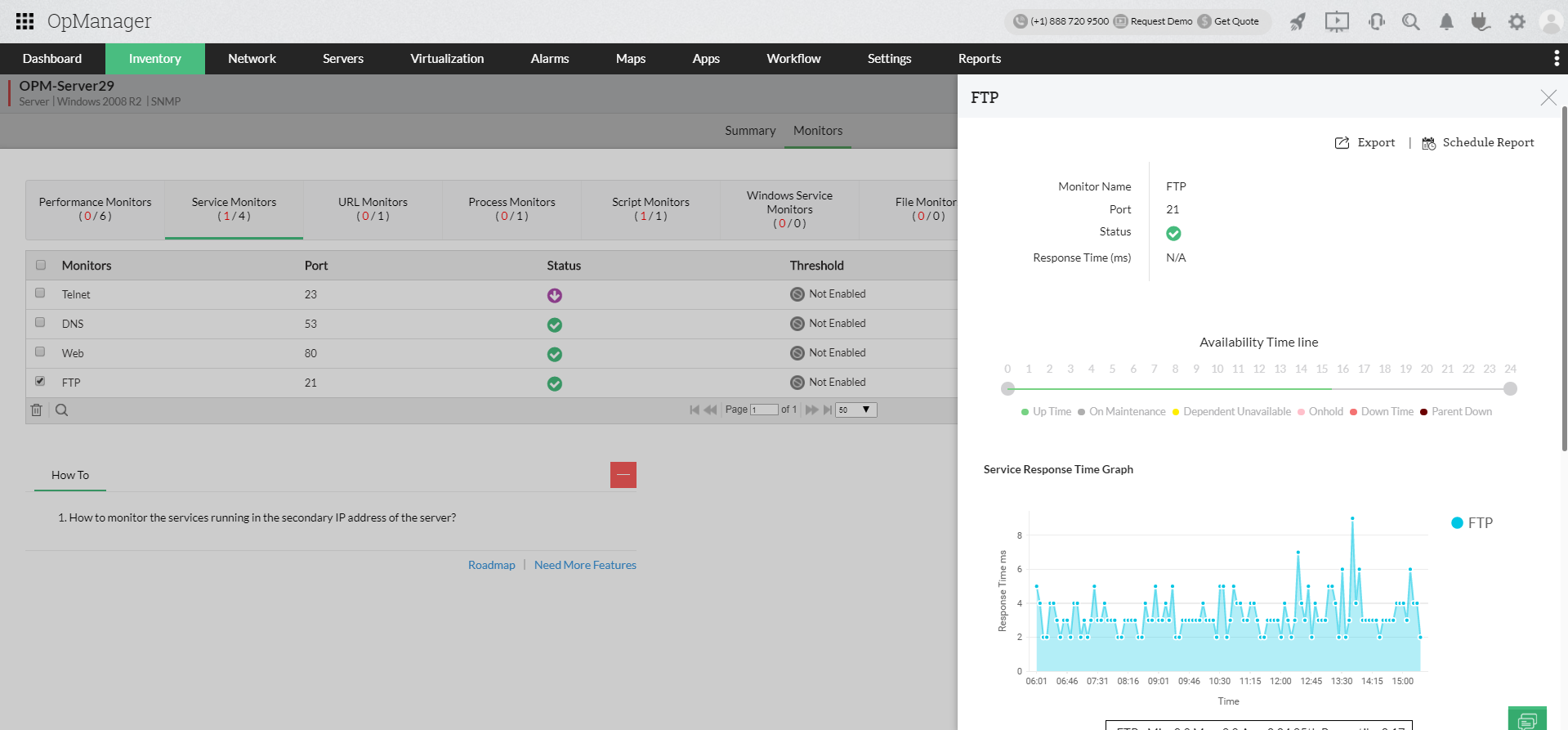Open the Alarms menu
Image resolution: width=1568 pixels, height=730 pixels.
550,59
